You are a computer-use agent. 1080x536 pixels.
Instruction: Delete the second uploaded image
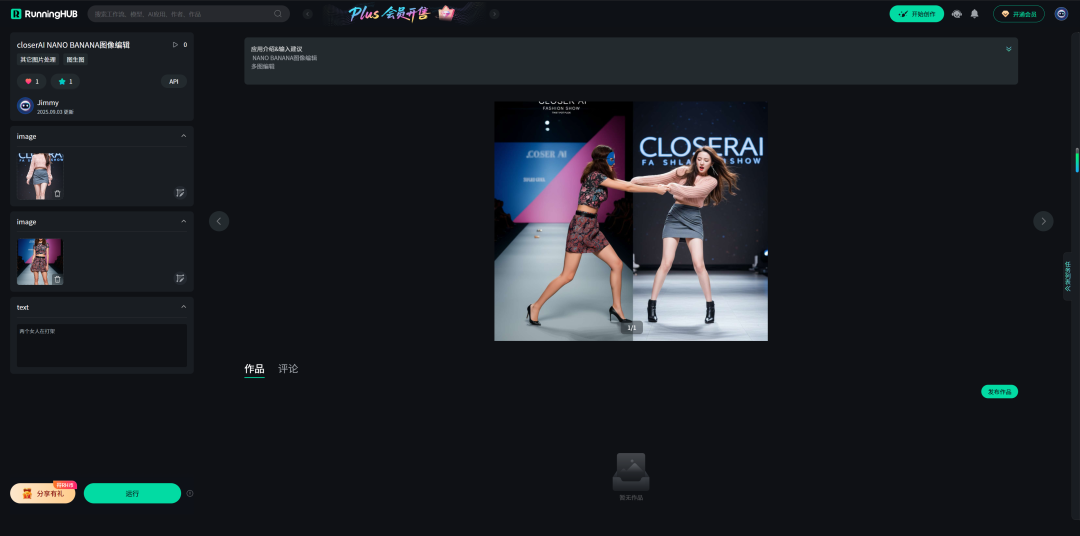coord(57,279)
